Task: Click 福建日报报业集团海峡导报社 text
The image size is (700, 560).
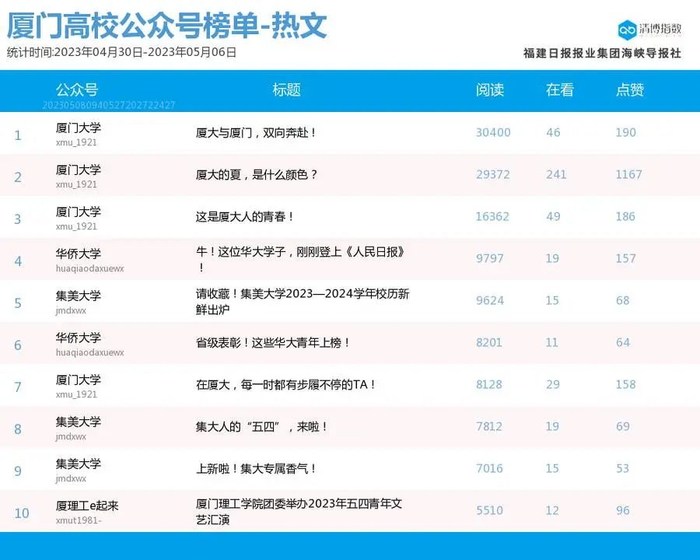Action: (602, 53)
